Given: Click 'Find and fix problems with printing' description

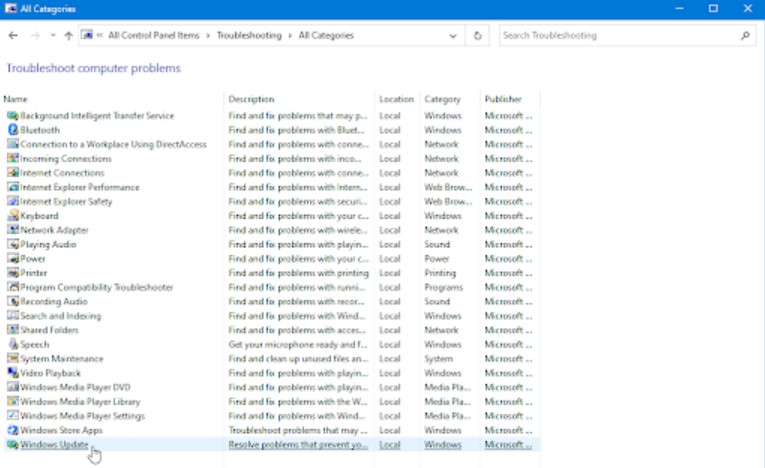Looking at the screenshot, I should point(299,273).
